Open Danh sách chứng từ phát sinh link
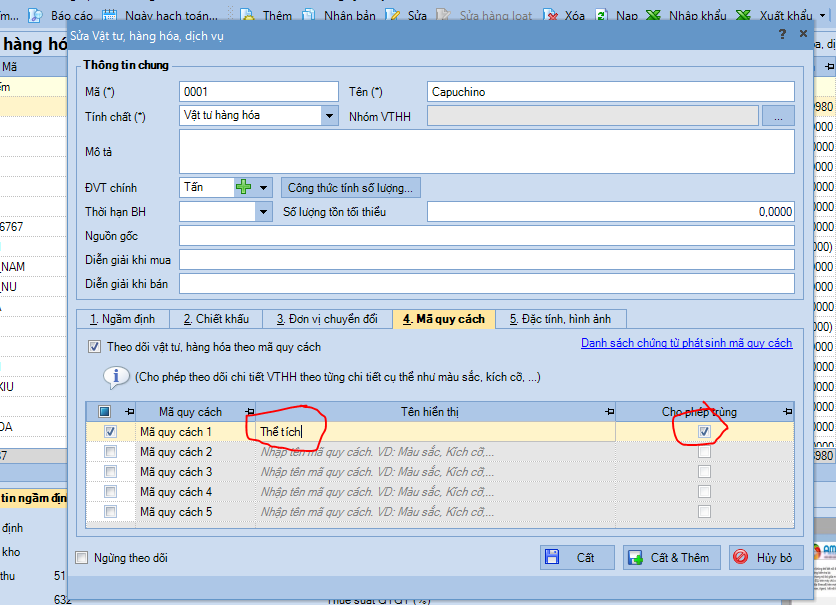The image size is (836, 605). click(x=686, y=343)
